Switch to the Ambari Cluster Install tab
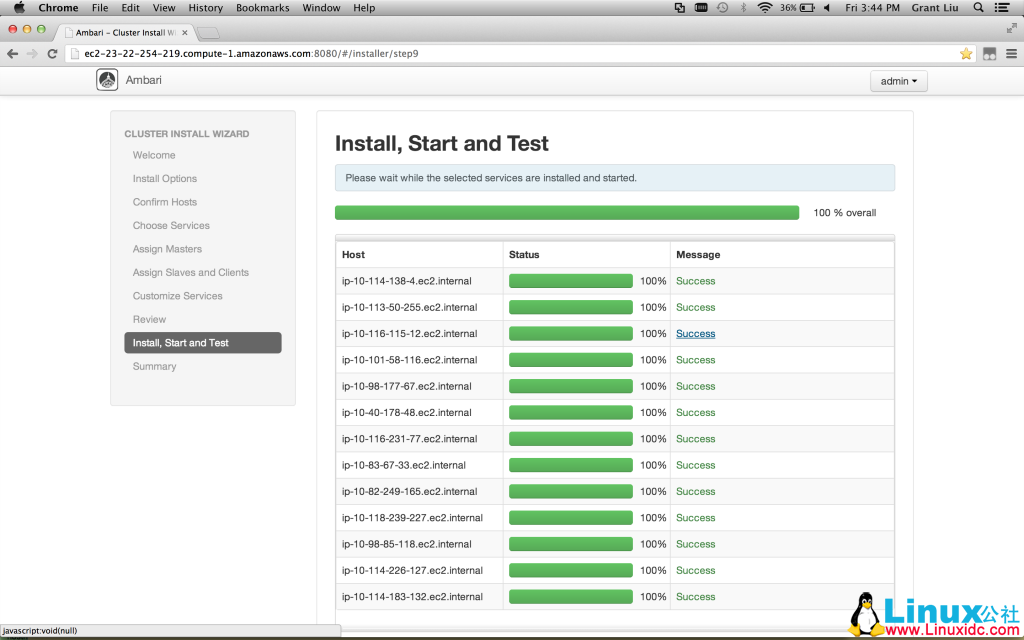1024x640 pixels. point(120,31)
